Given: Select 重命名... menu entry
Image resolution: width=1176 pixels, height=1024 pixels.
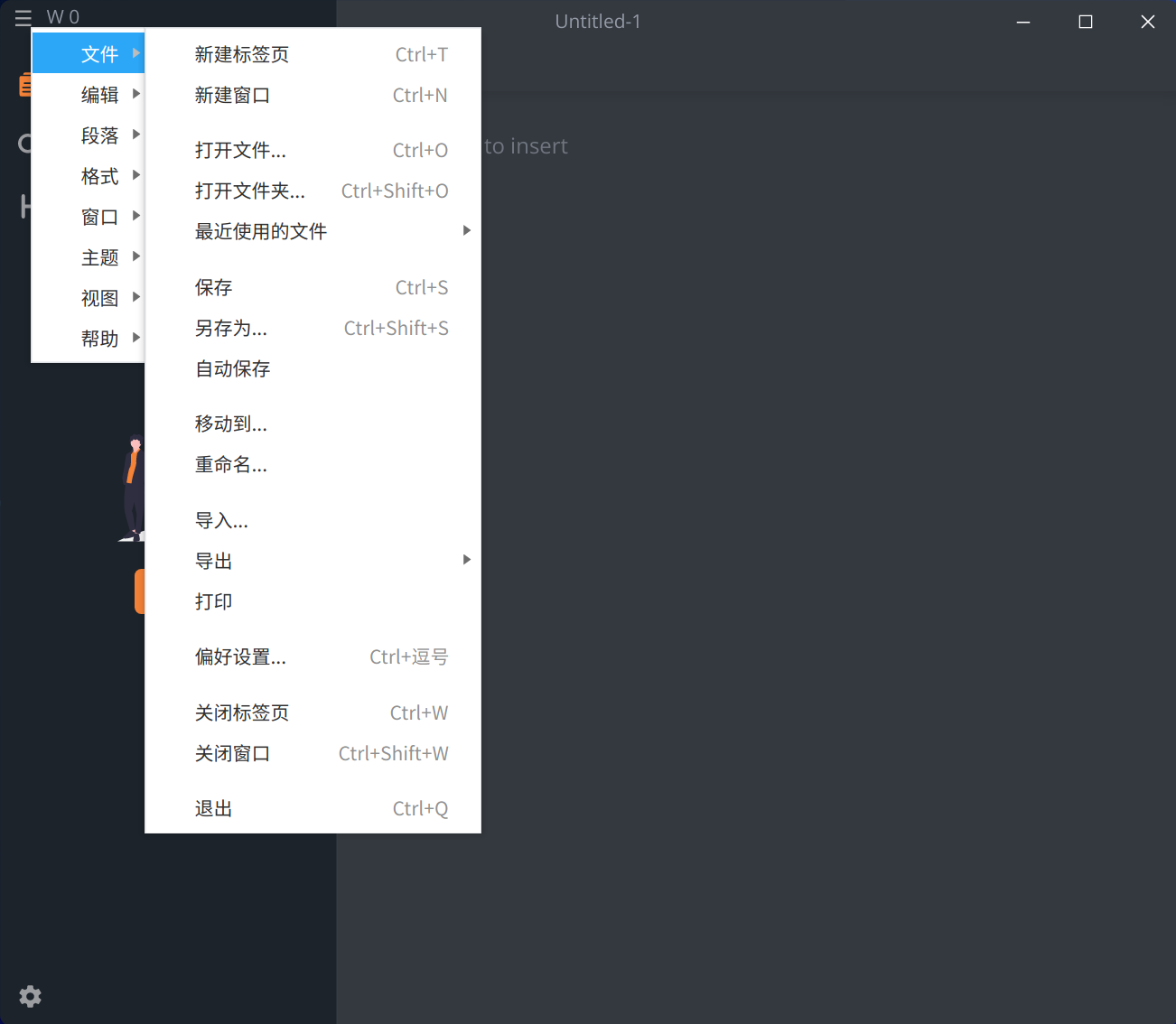Looking at the screenshot, I should click(x=313, y=464).
